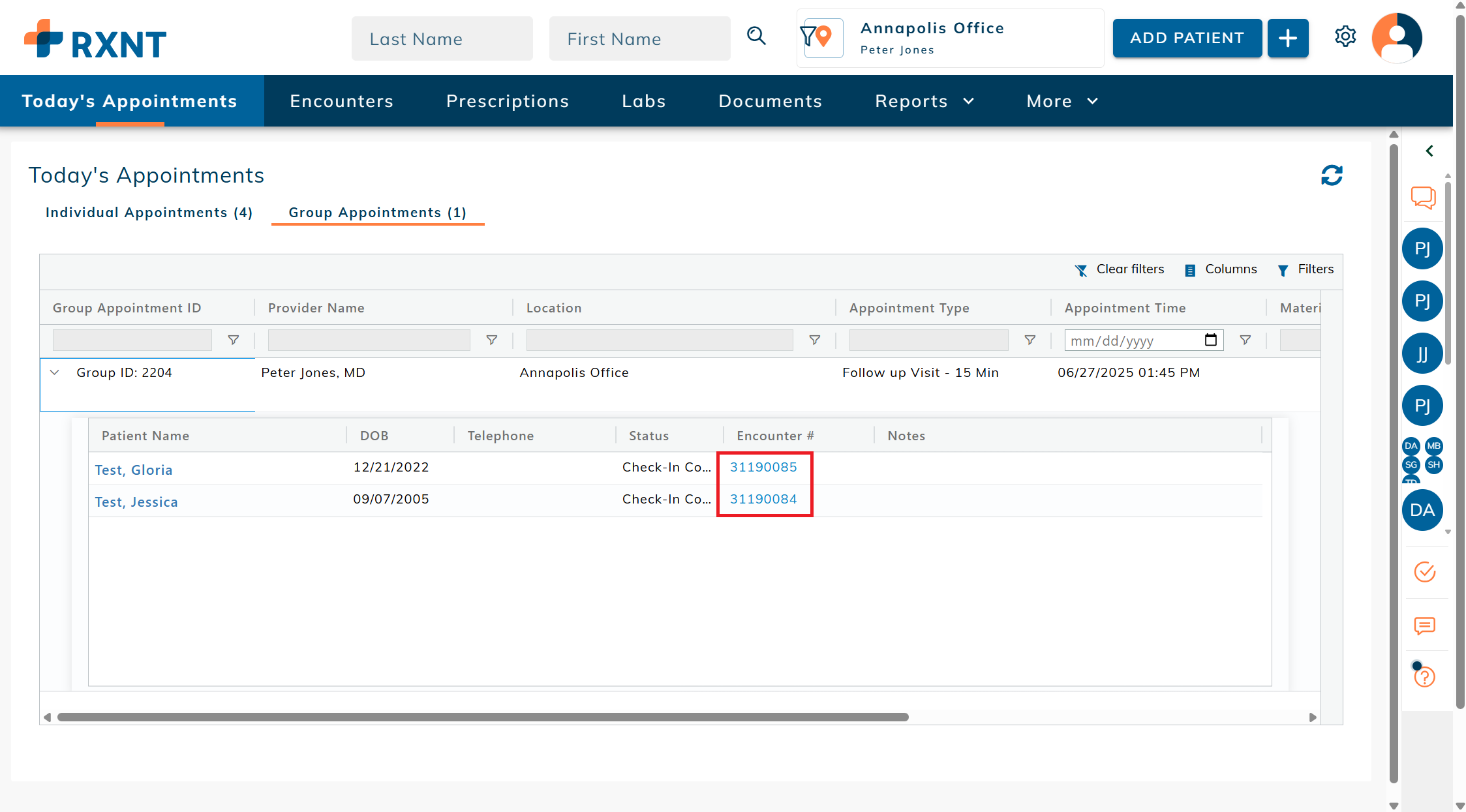Image resolution: width=1466 pixels, height=812 pixels.
Task: Click the patient search magnifier icon
Action: coord(756,37)
